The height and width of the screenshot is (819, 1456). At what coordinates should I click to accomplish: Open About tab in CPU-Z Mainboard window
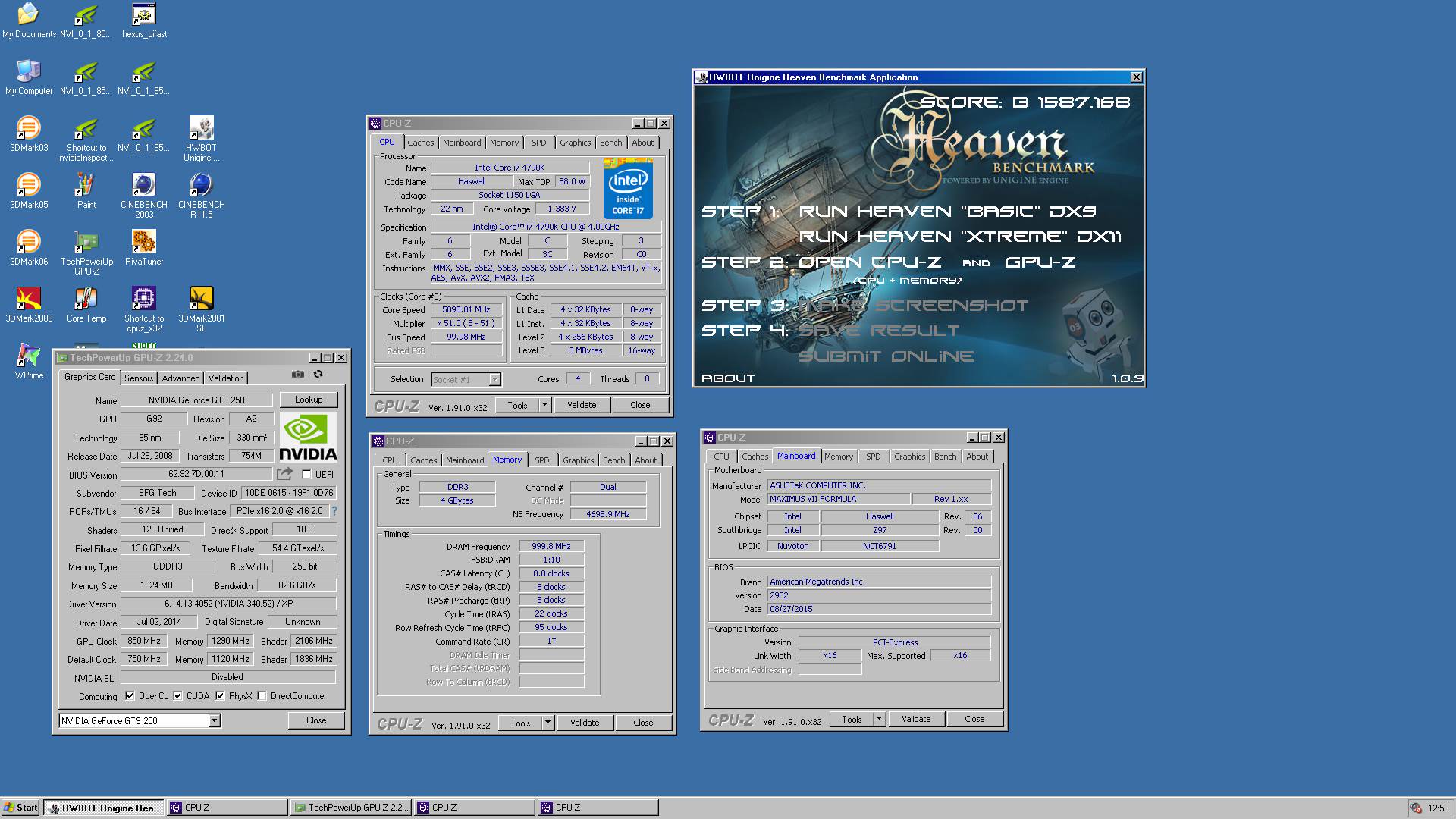point(977,457)
